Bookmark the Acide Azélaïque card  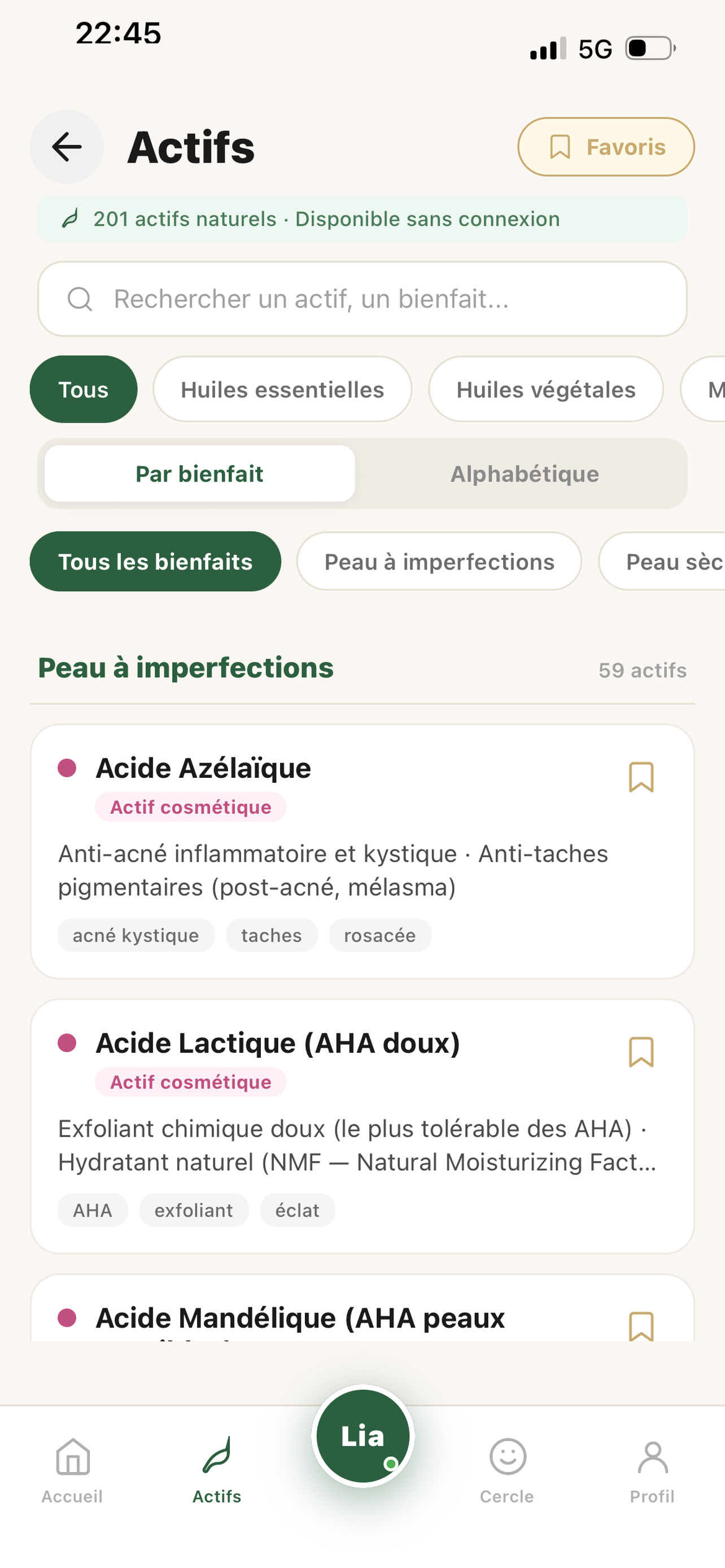point(640,777)
